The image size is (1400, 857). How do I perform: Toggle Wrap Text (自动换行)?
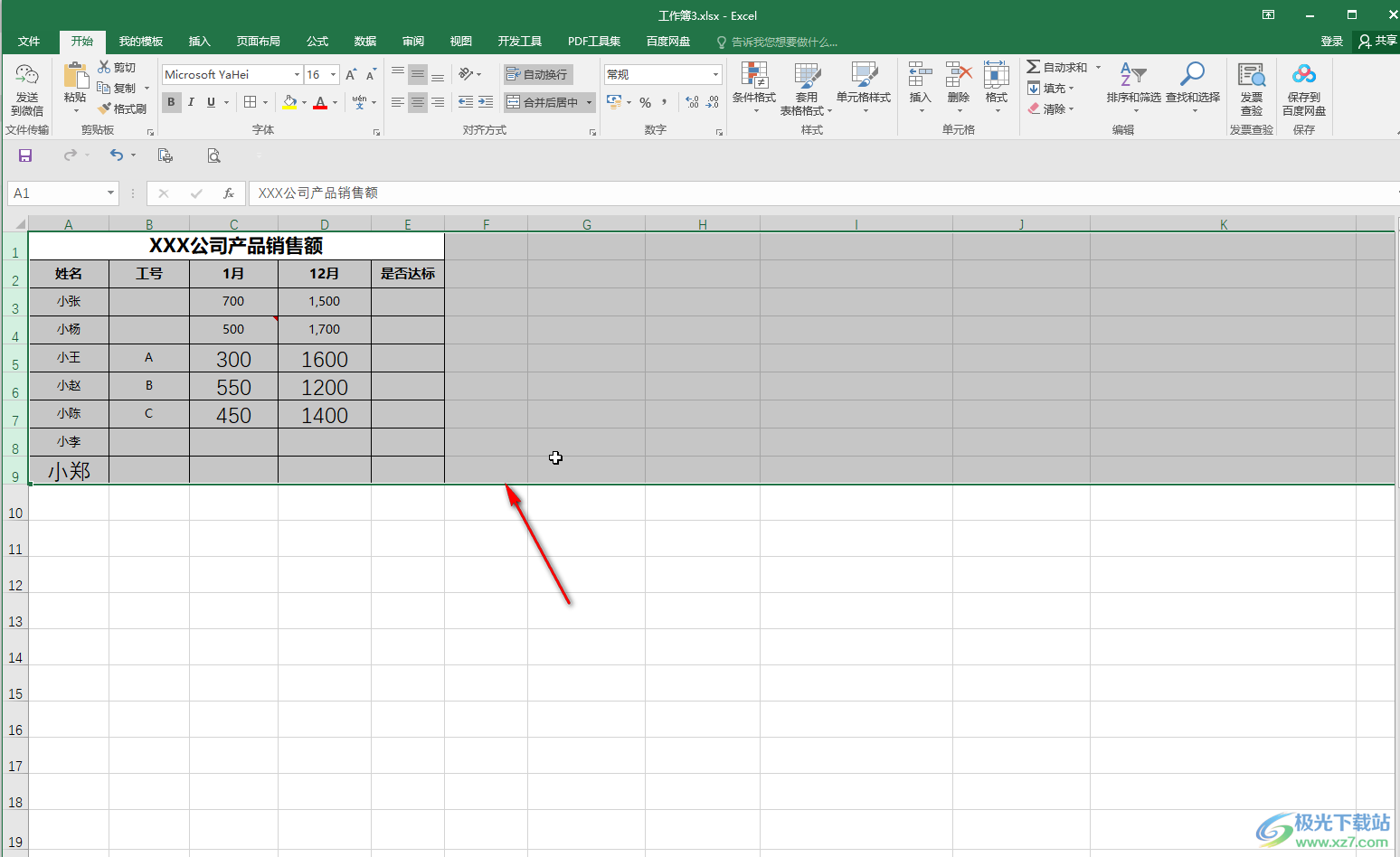[x=537, y=74]
